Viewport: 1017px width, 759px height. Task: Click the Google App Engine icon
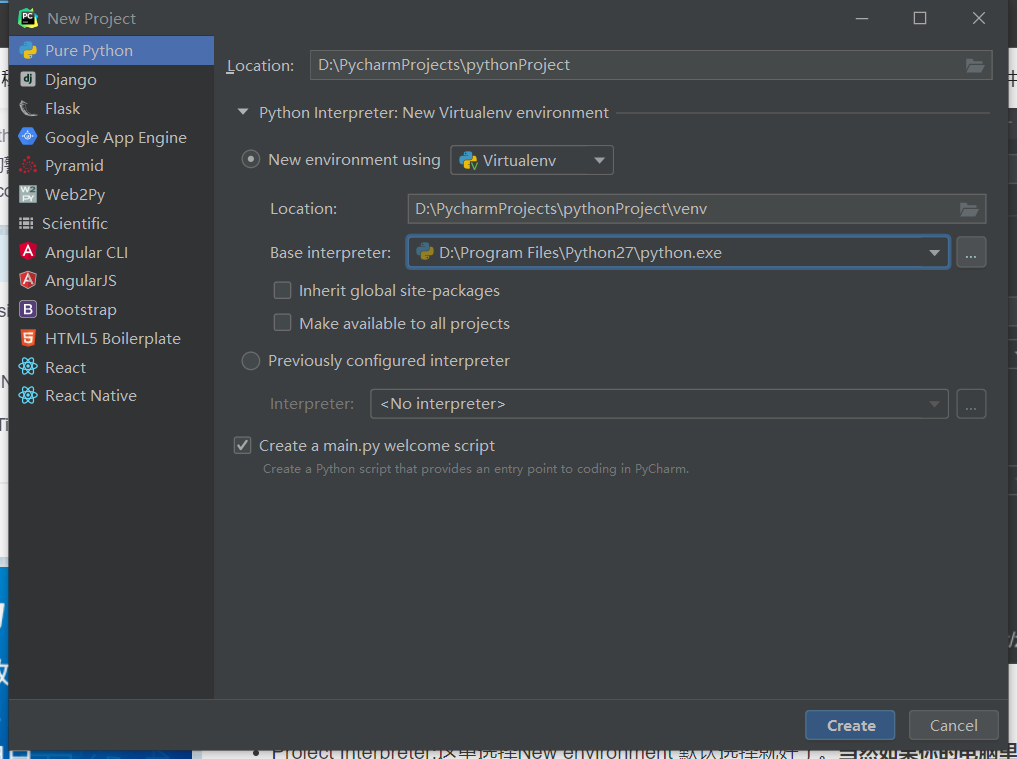coord(28,136)
